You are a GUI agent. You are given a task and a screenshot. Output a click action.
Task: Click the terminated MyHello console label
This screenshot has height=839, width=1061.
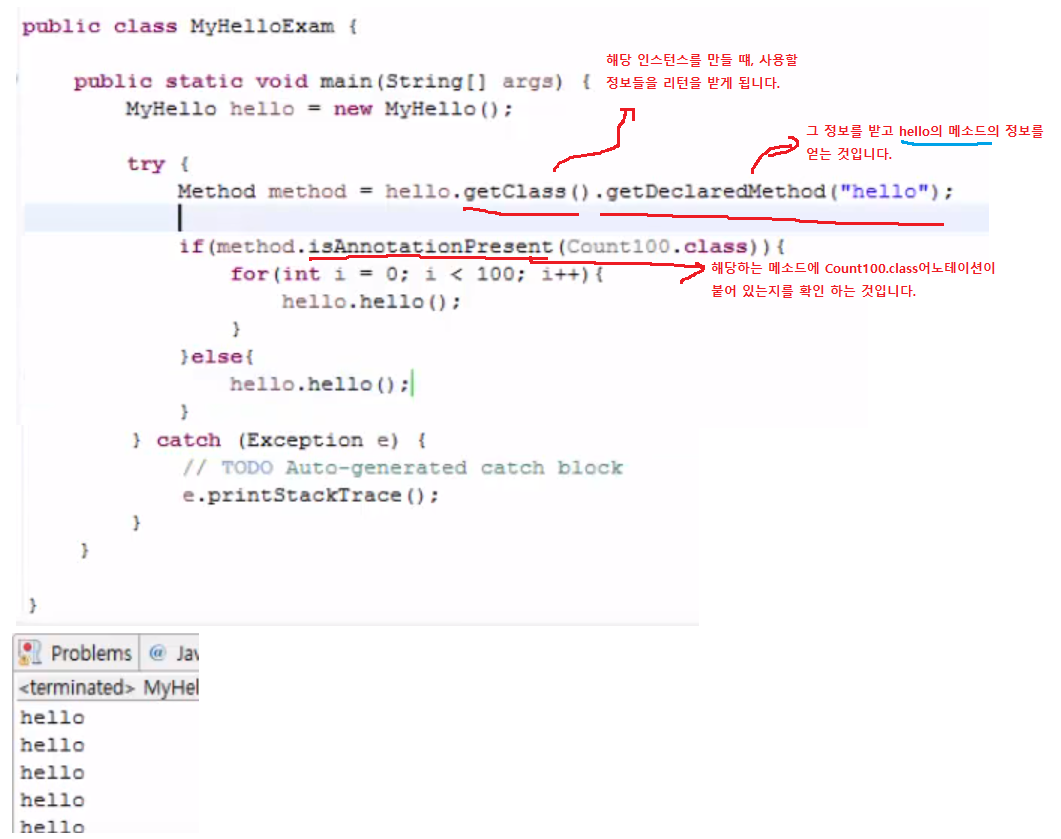point(108,687)
